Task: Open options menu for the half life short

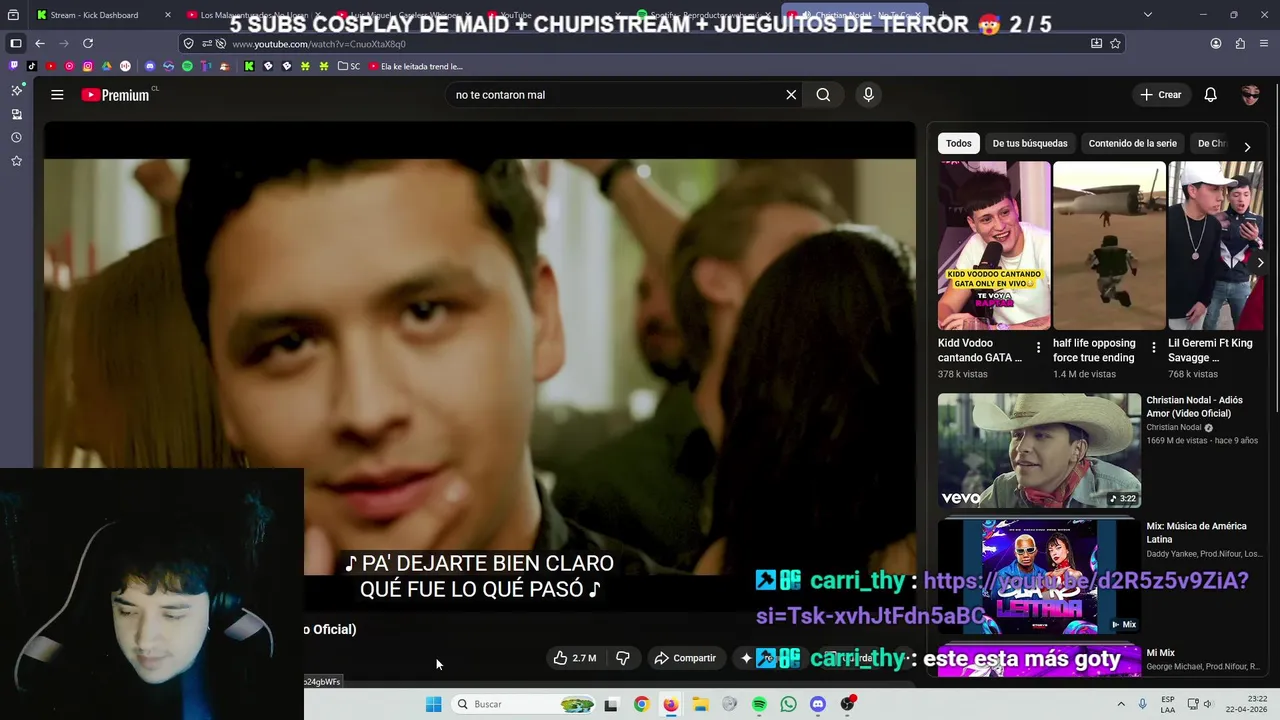Action: click(1153, 348)
